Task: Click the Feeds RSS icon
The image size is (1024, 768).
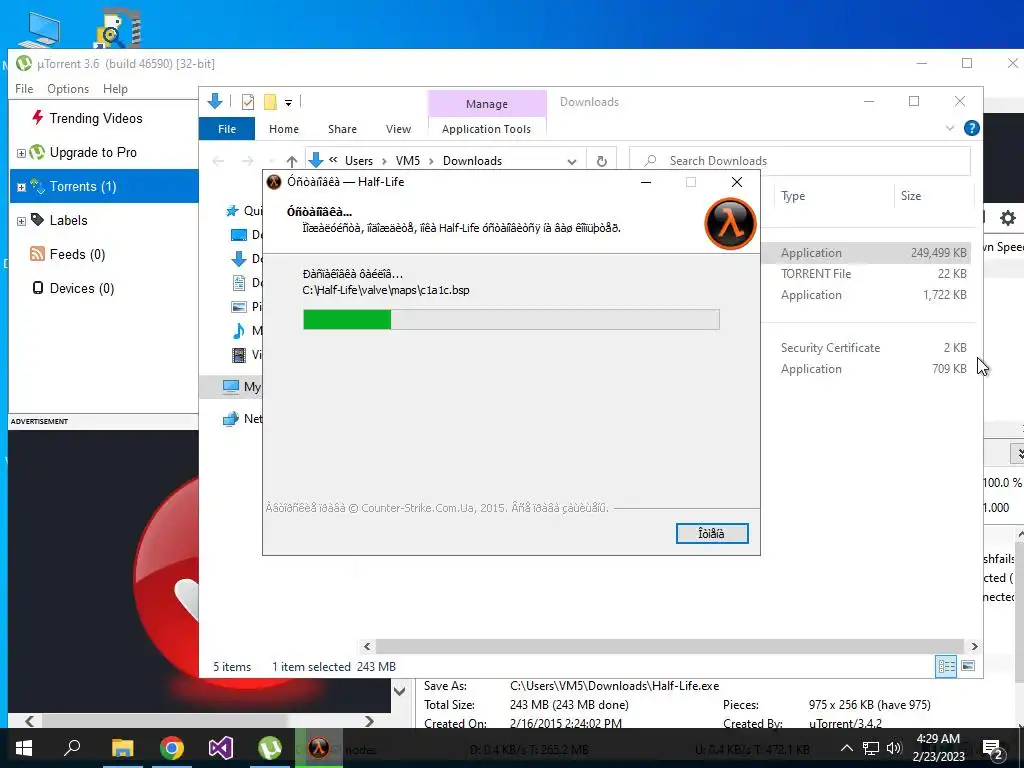Action: pyautogui.click(x=37, y=254)
